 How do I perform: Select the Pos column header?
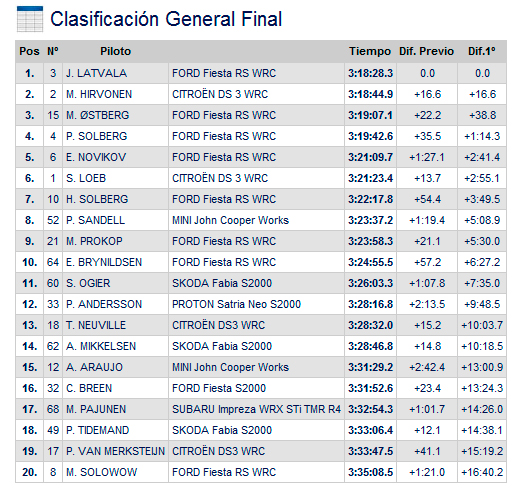coord(29,51)
